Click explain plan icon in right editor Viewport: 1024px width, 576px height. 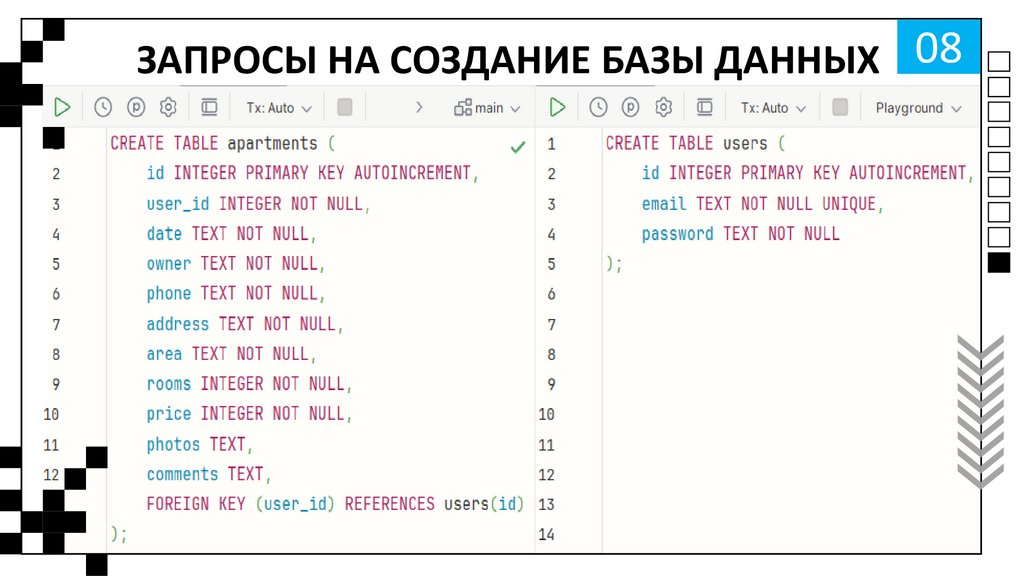(x=630, y=107)
